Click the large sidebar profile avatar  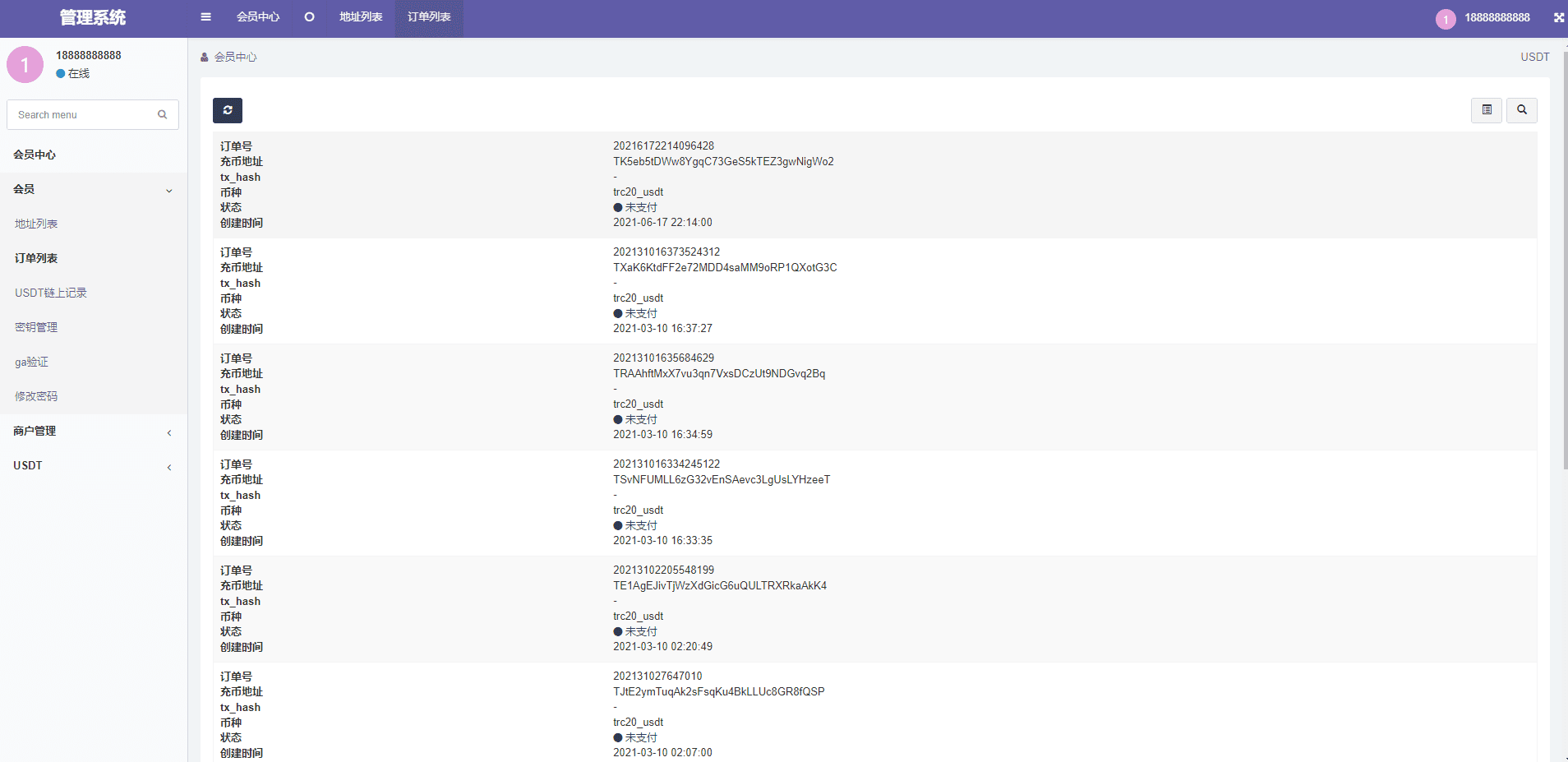[25, 64]
